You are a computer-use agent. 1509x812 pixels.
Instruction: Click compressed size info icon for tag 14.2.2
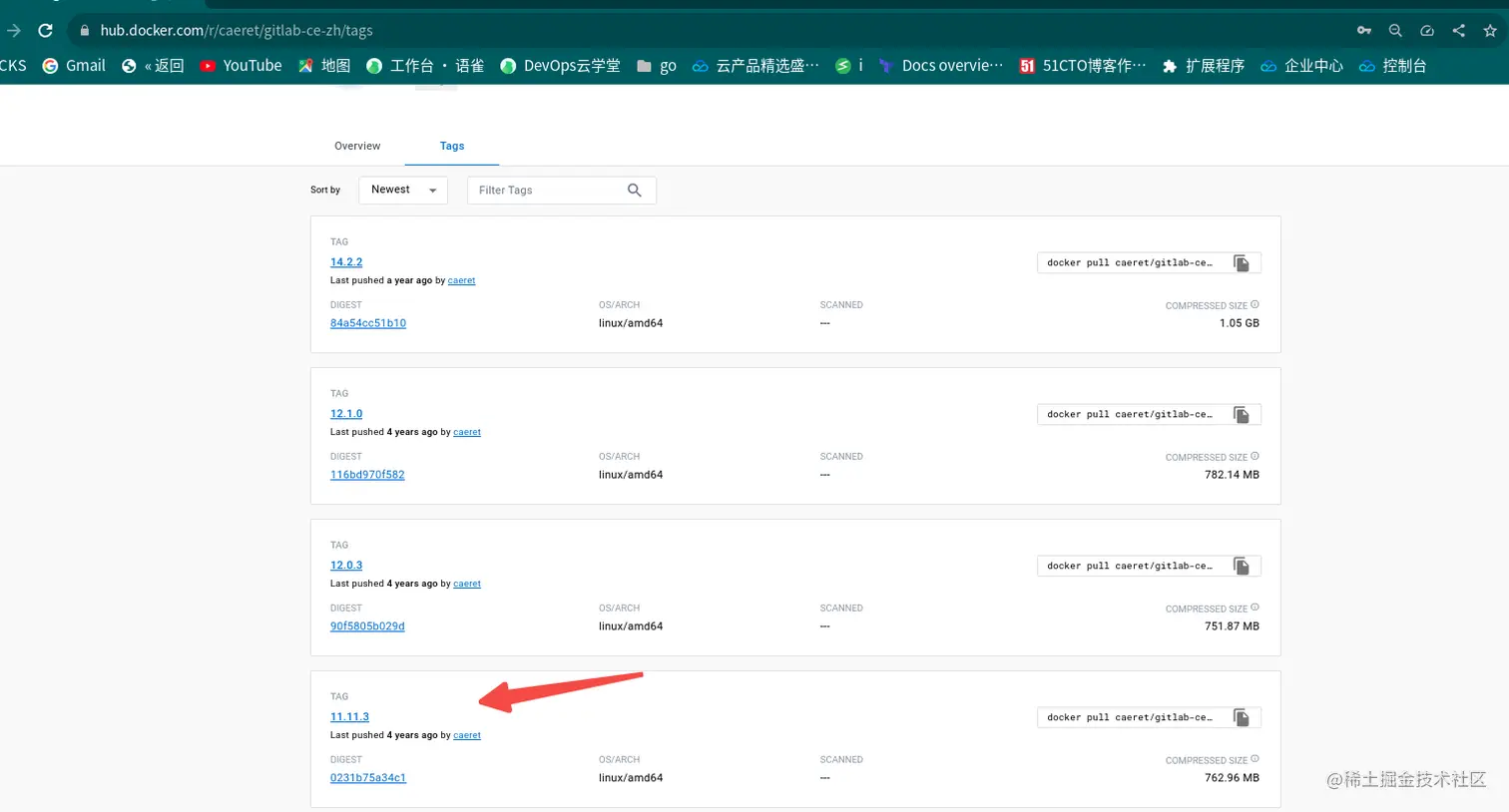point(1255,305)
